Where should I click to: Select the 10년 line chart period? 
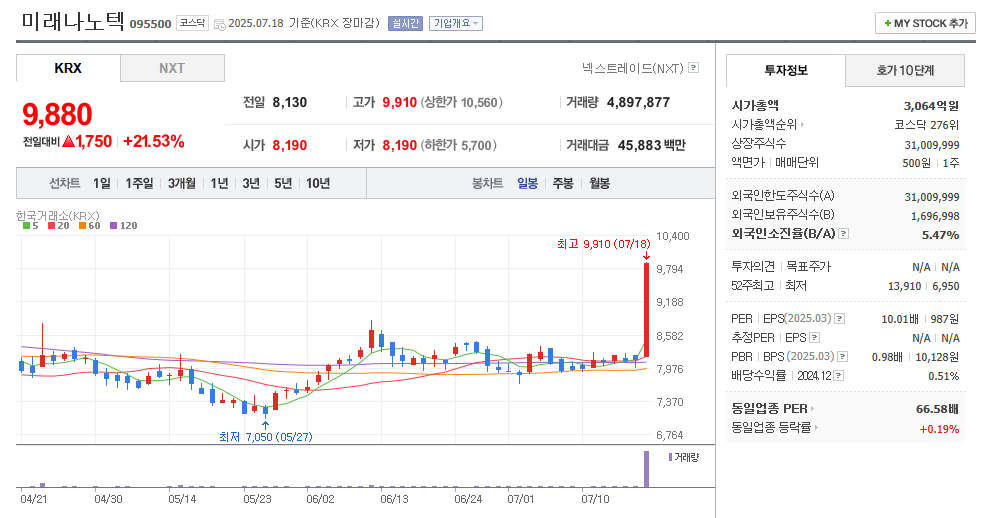click(x=318, y=183)
